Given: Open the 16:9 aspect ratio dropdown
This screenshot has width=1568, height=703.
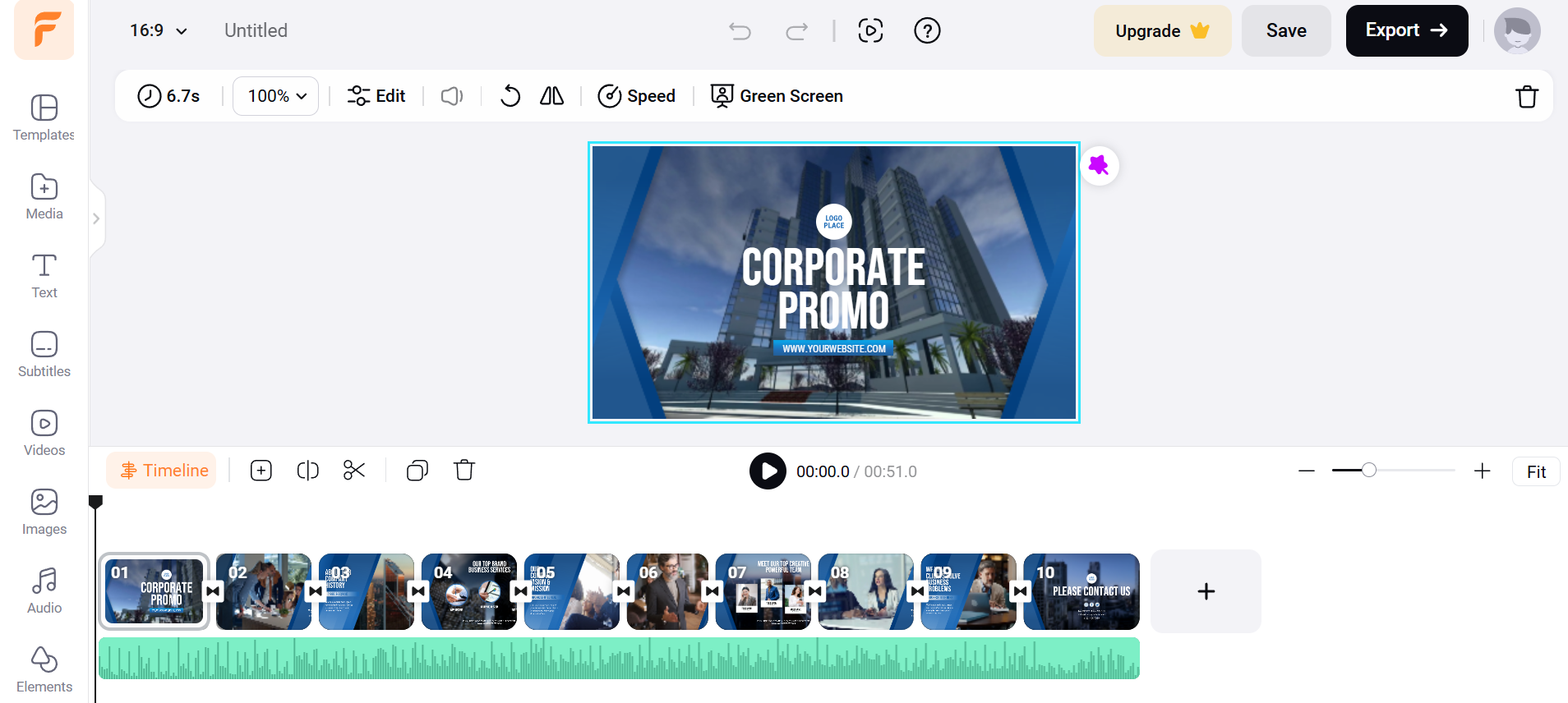Looking at the screenshot, I should (159, 30).
